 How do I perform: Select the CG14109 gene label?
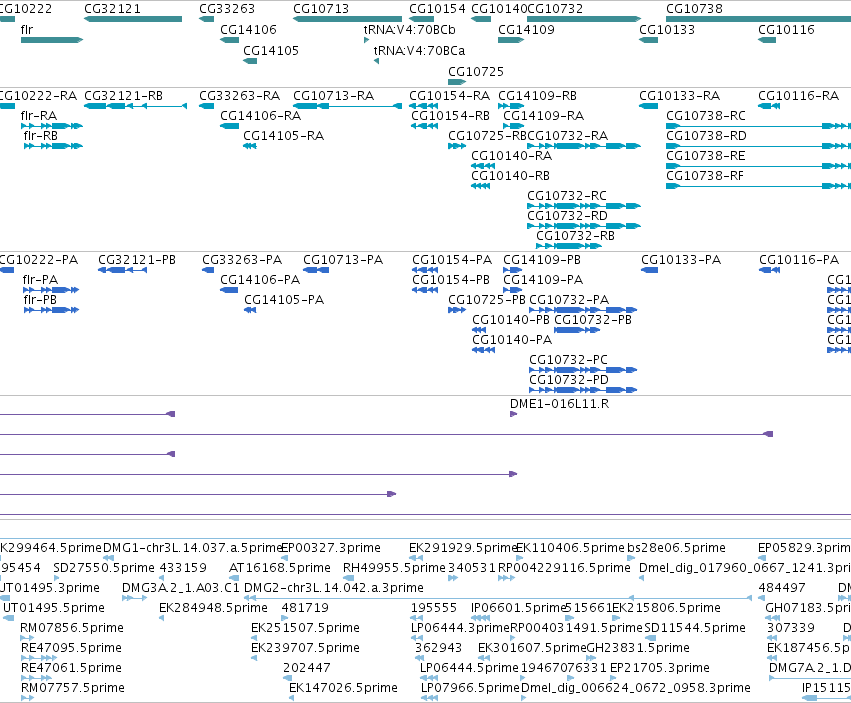(526, 29)
